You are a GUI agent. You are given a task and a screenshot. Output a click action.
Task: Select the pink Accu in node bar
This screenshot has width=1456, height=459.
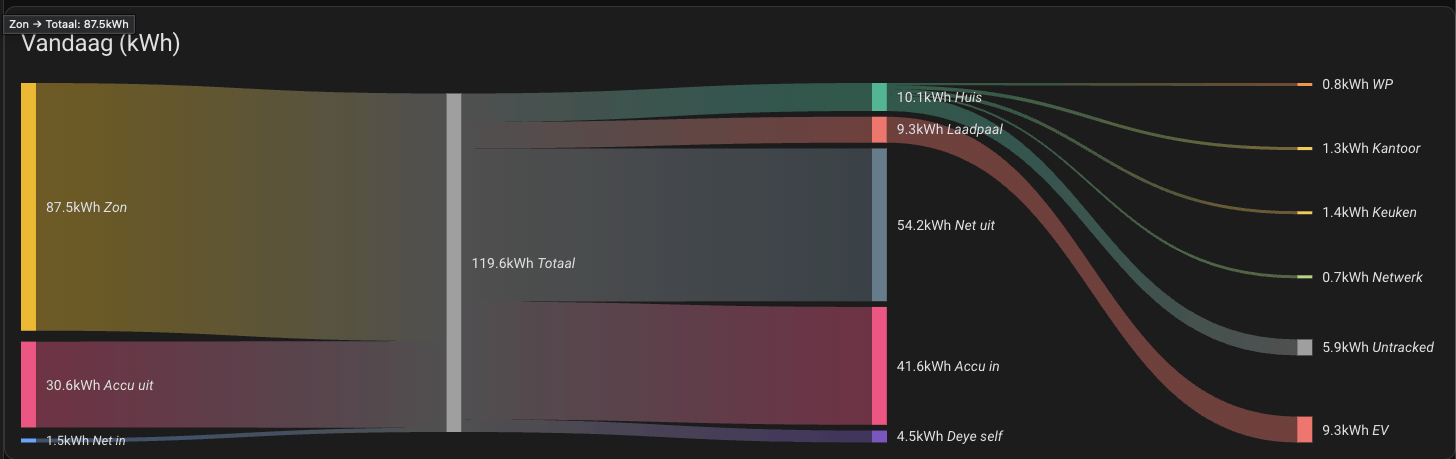879,366
